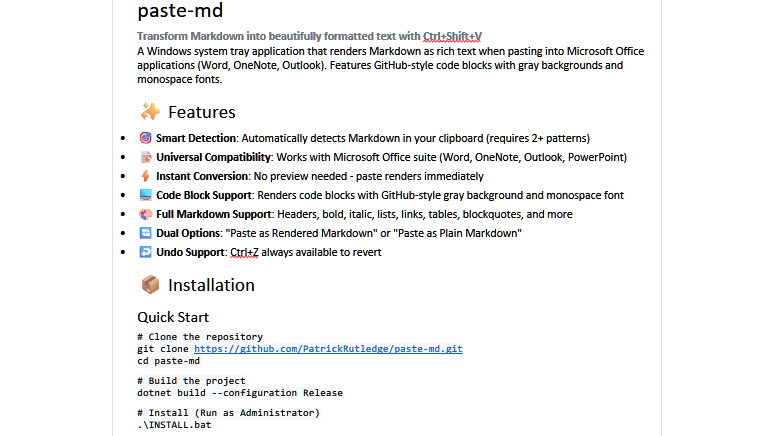Click the Quick Start subheading
The image size is (776, 436).
[173, 317]
